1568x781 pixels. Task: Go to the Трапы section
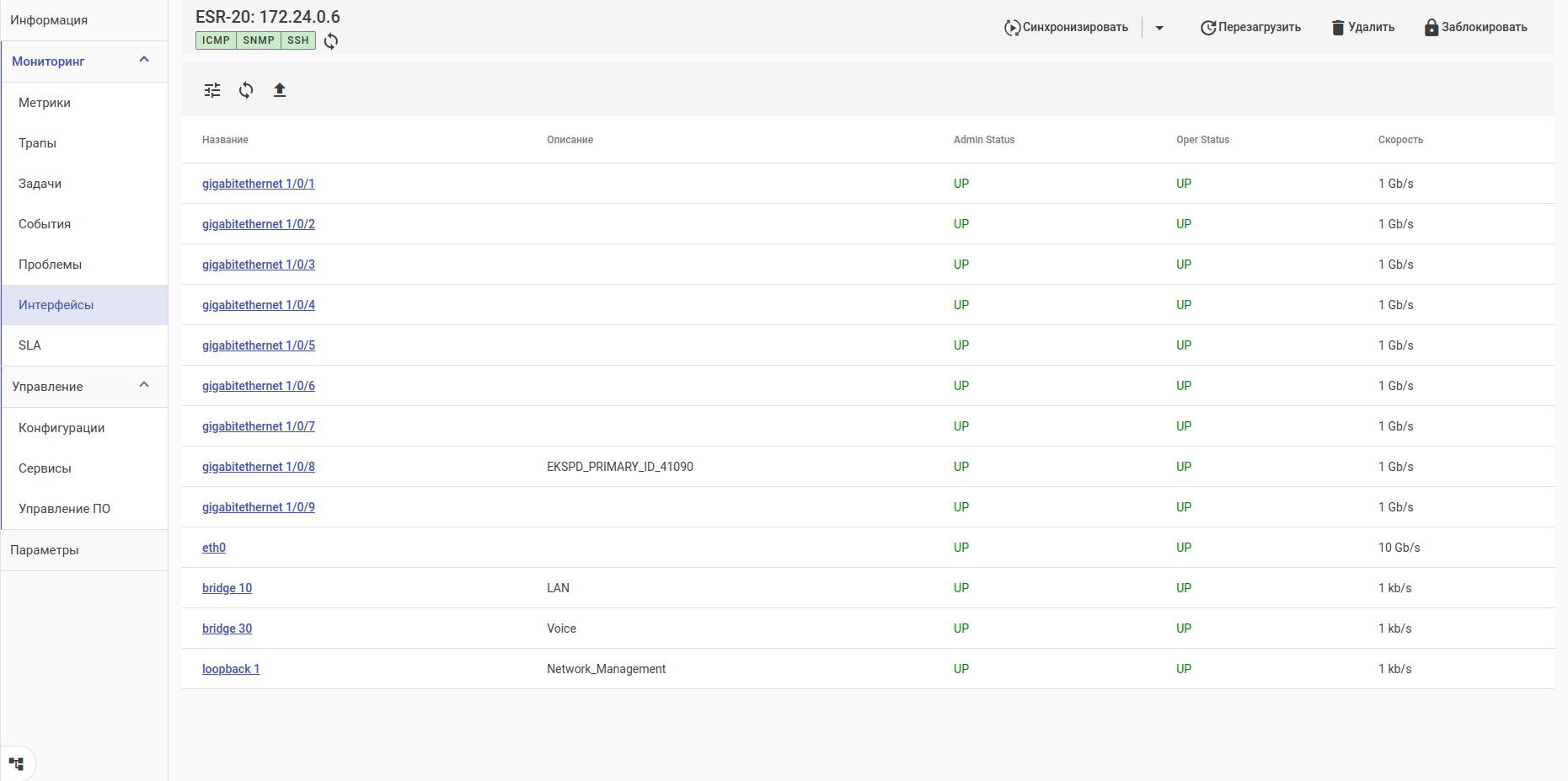tap(38, 143)
